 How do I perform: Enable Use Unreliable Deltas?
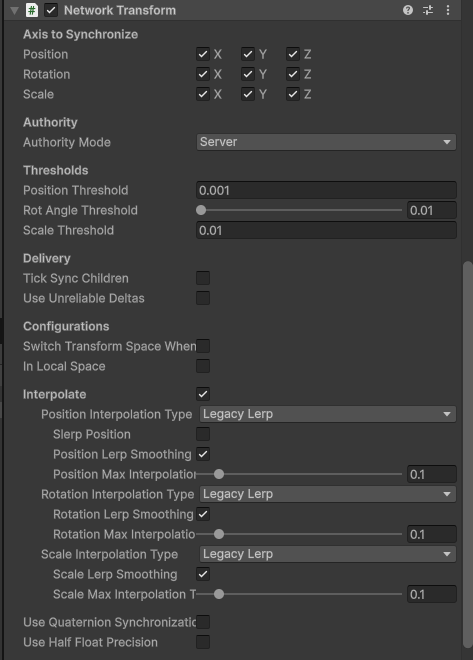(203, 298)
